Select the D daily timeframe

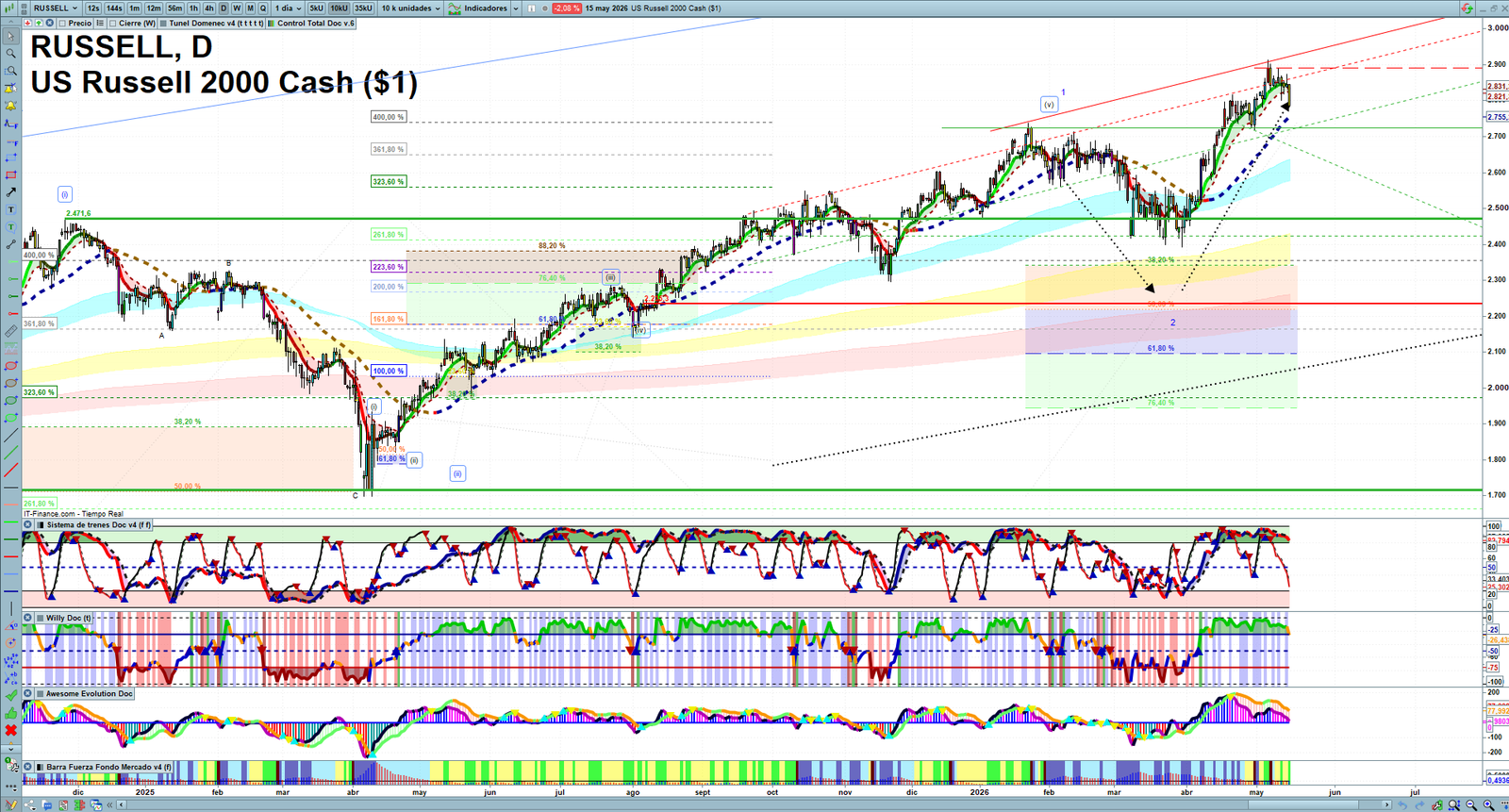[224, 8]
